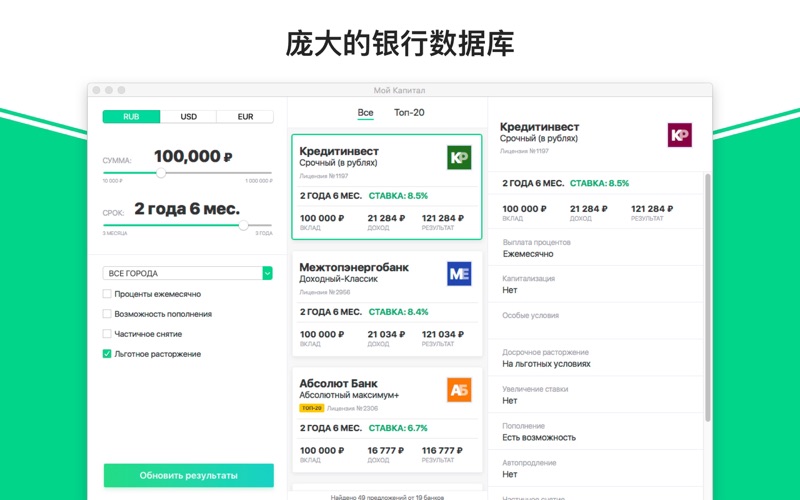The image size is (800, 500).
Task: Select the USD currency option
Action: [x=188, y=117]
